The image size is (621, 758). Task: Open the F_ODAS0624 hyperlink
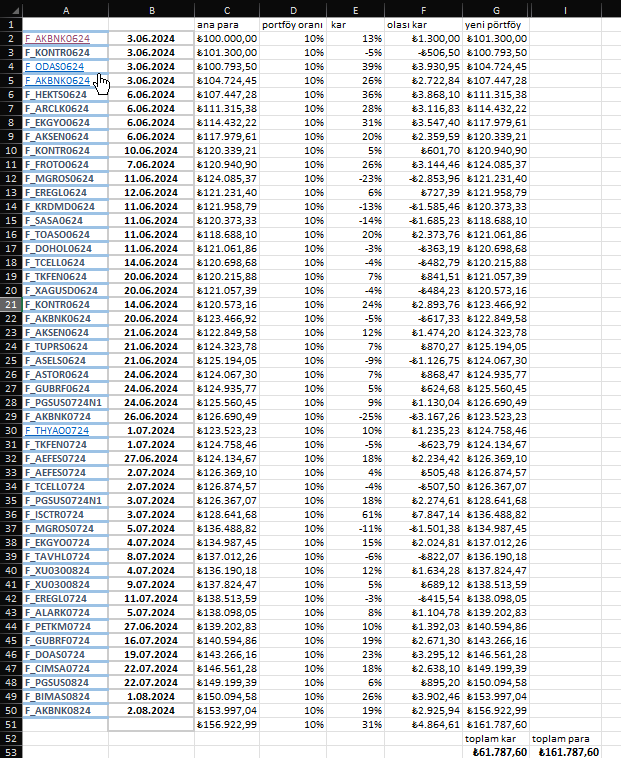(x=55, y=67)
